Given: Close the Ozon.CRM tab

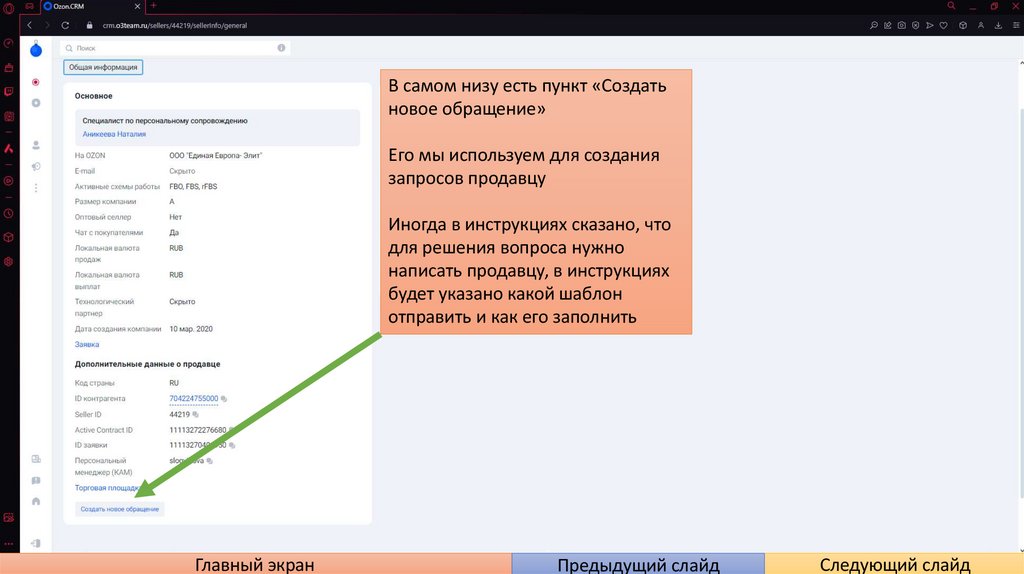Looking at the screenshot, I should [137, 6].
